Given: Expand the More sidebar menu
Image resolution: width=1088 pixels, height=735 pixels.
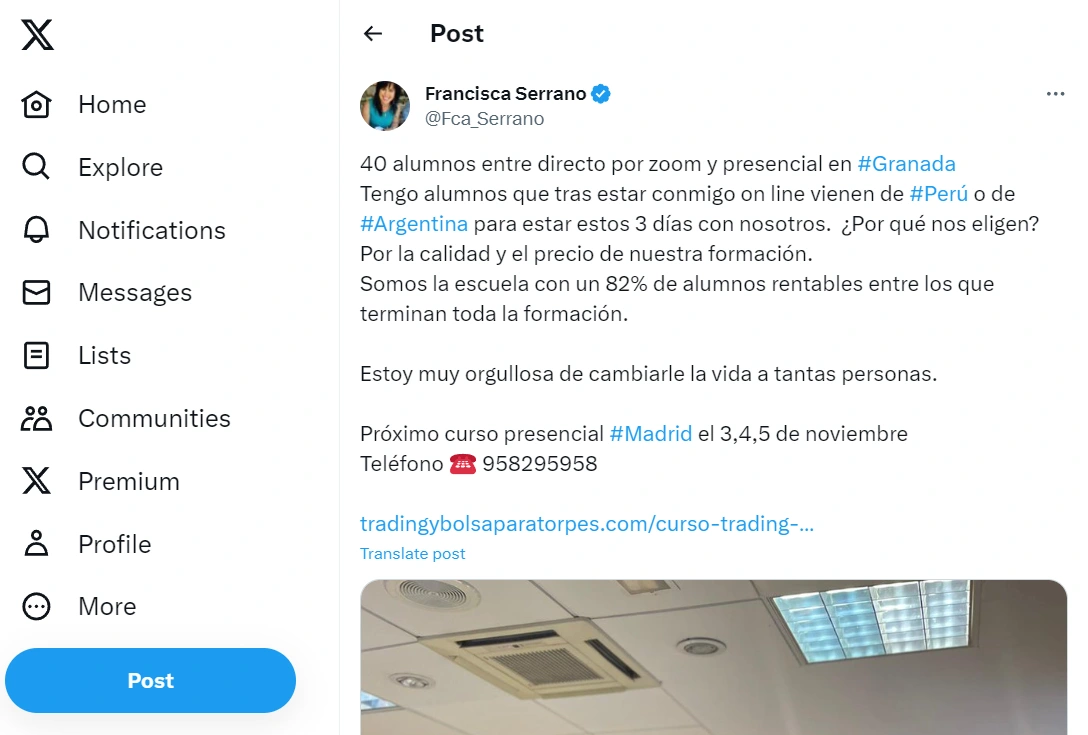Looking at the screenshot, I should pyautogui.click(x=36, y=606).
